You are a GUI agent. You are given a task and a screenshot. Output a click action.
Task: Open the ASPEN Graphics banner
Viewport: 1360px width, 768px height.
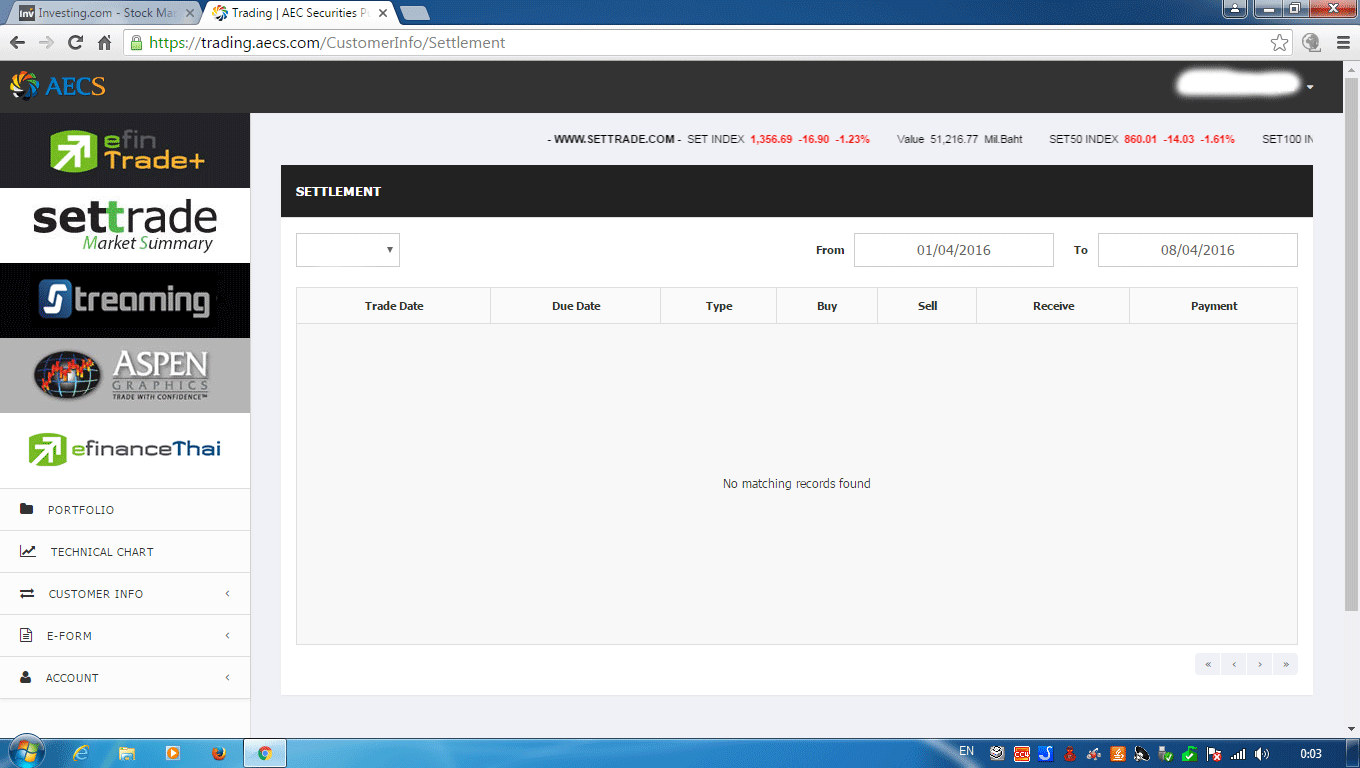pos(125,375)
